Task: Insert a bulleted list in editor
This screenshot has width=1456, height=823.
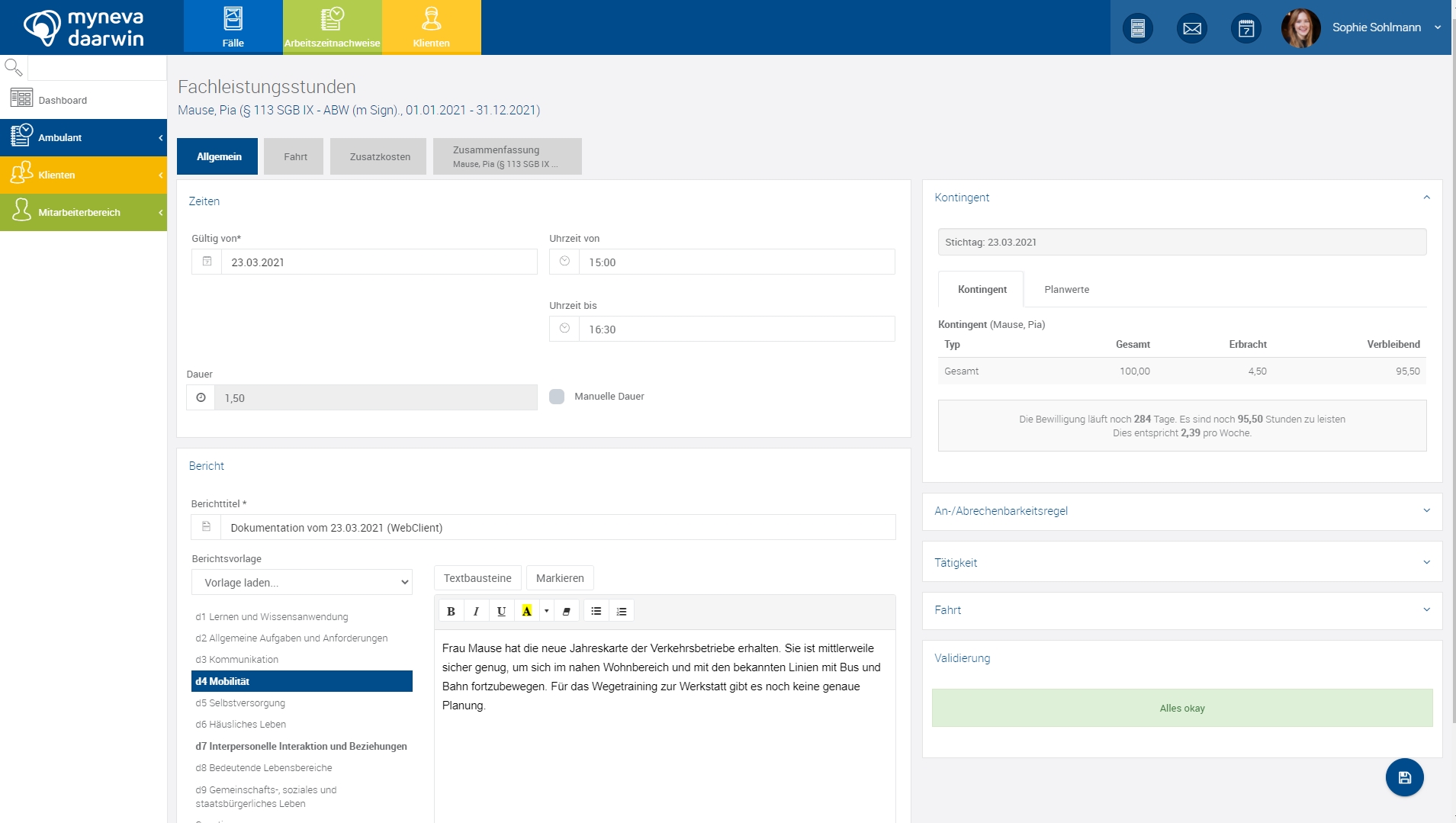Action: click(596, 611)
